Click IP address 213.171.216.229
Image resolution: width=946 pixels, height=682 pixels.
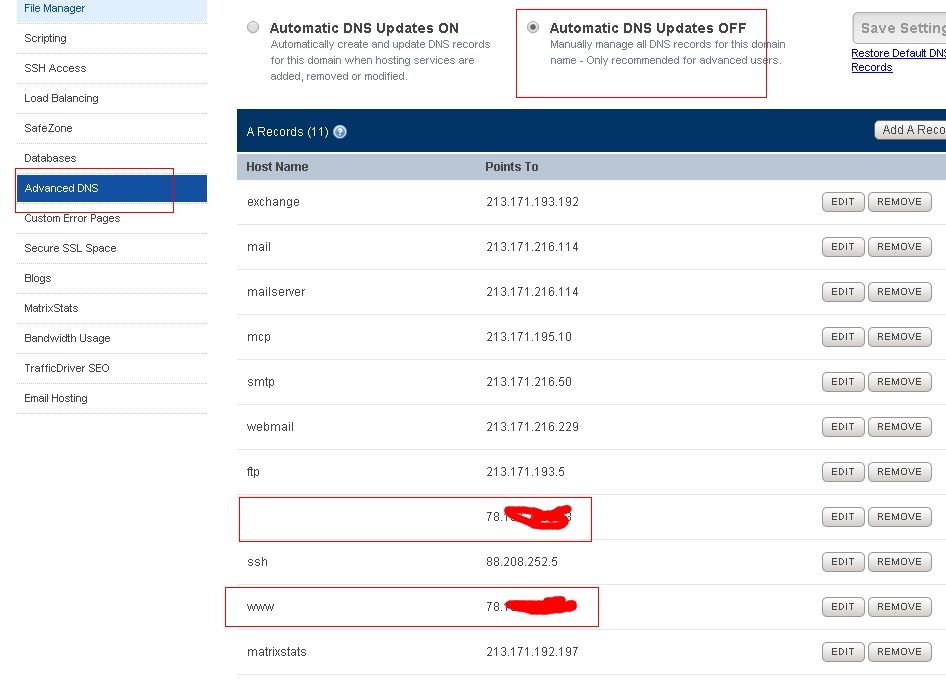[532, 427]
